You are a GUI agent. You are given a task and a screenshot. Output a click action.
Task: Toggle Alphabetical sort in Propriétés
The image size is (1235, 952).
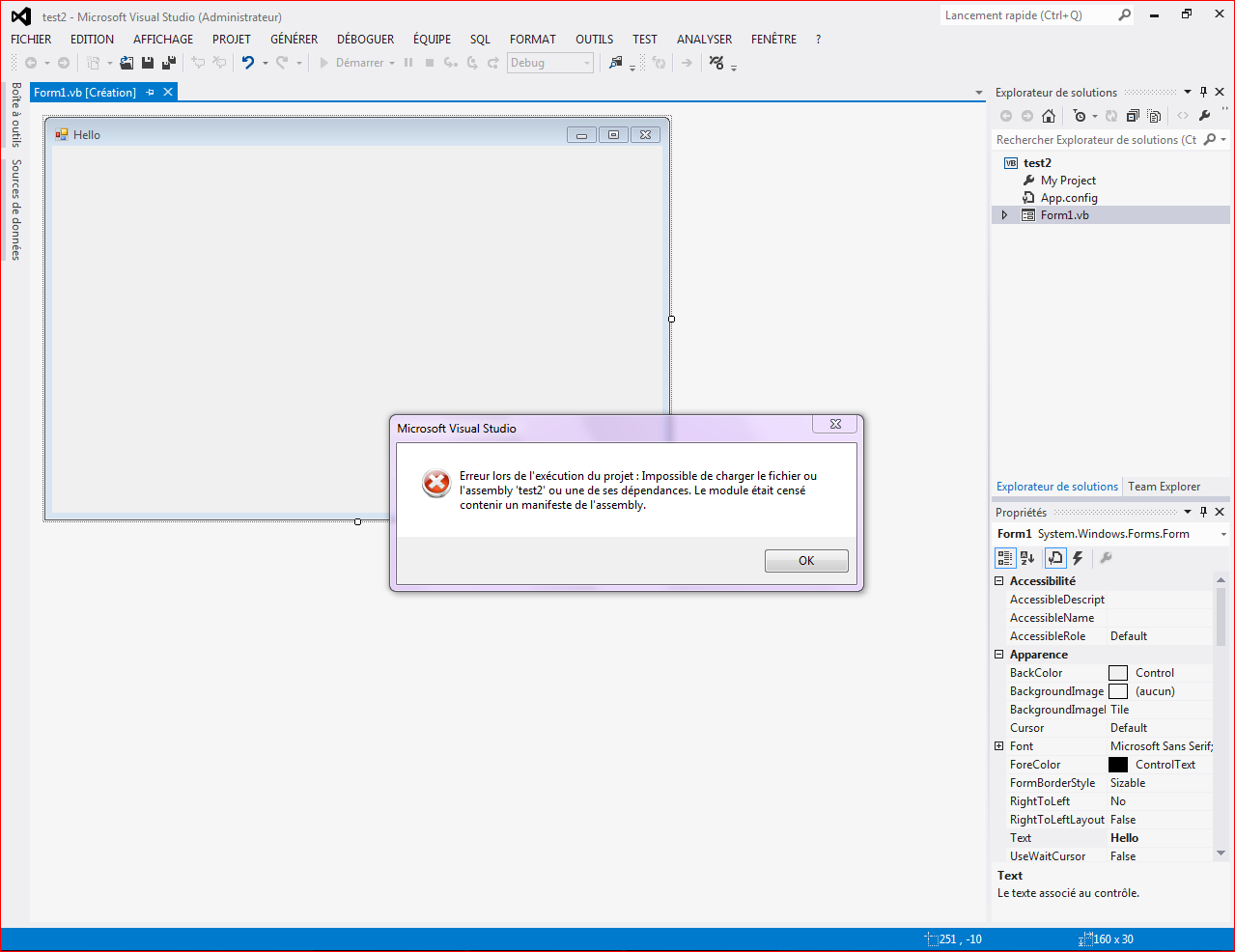pos(1027,558)
